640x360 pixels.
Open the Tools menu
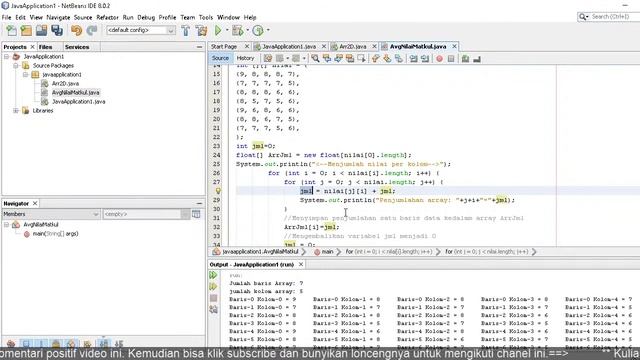pos(206,18)
